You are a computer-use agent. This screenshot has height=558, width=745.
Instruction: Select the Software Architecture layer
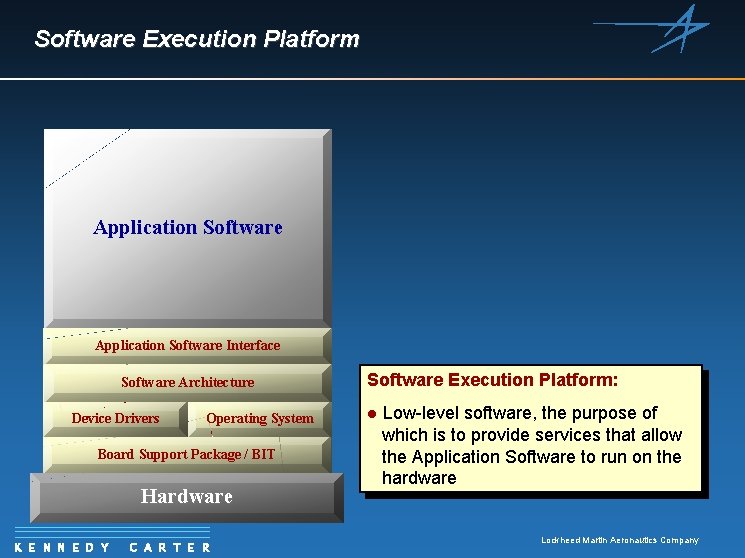[188, 383]
